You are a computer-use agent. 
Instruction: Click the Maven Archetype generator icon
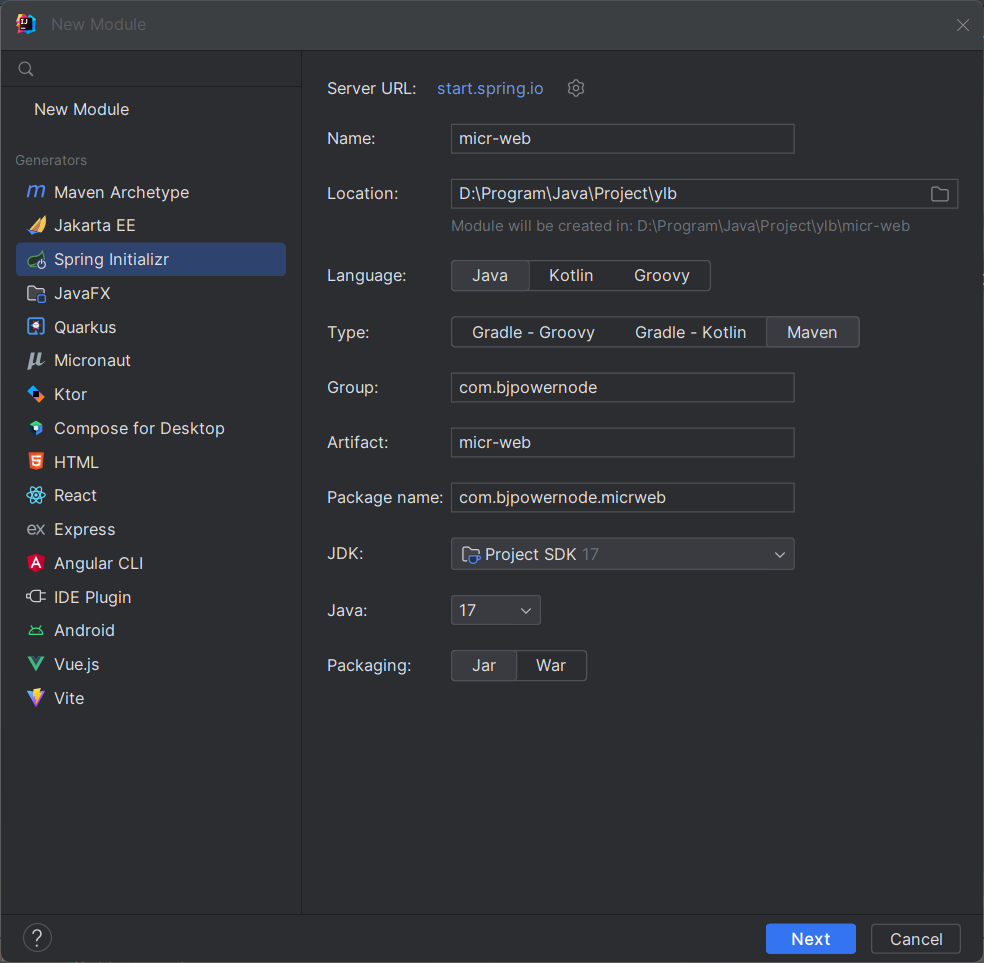coord(36,191)
